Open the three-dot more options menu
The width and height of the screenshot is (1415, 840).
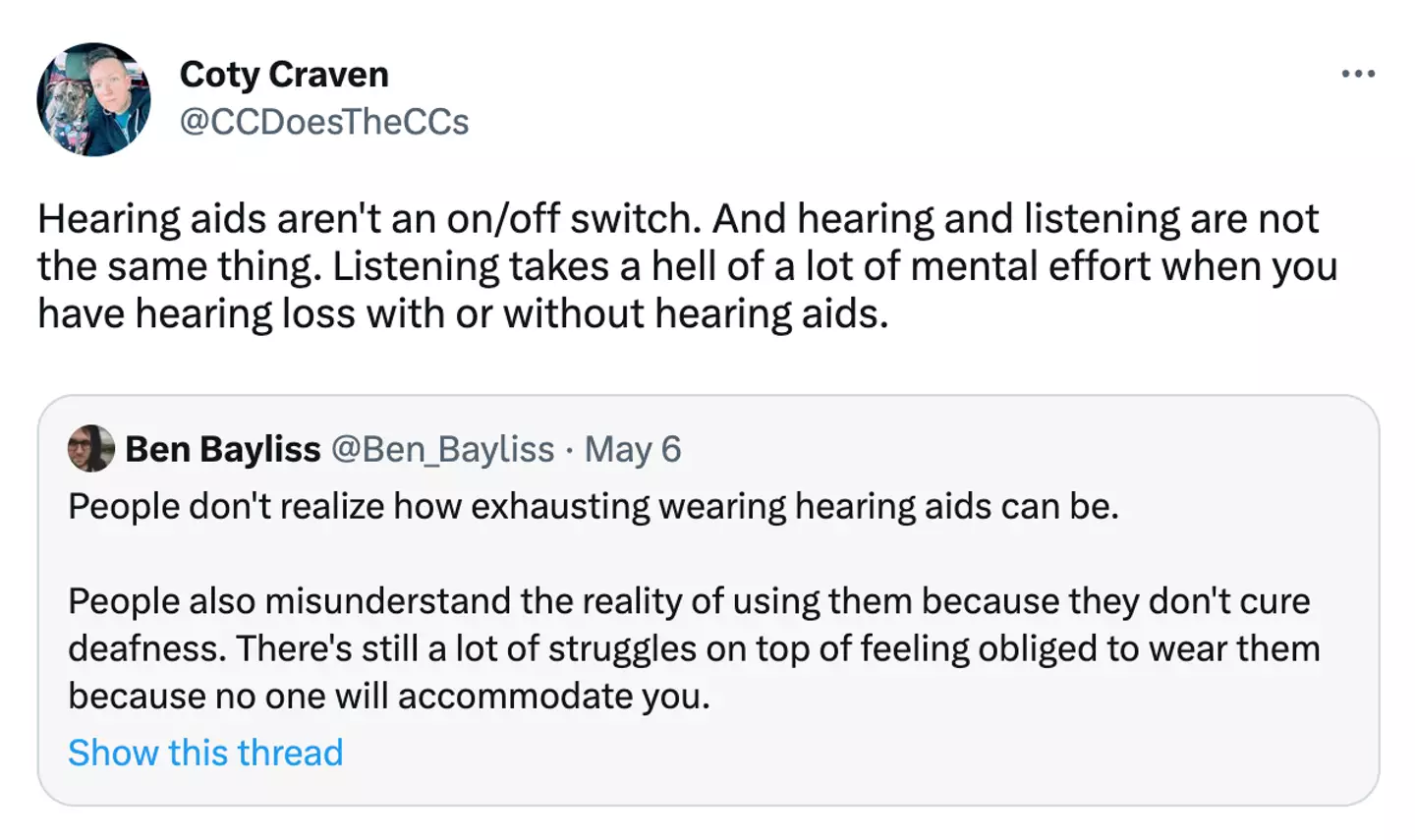pos(1358,74)
